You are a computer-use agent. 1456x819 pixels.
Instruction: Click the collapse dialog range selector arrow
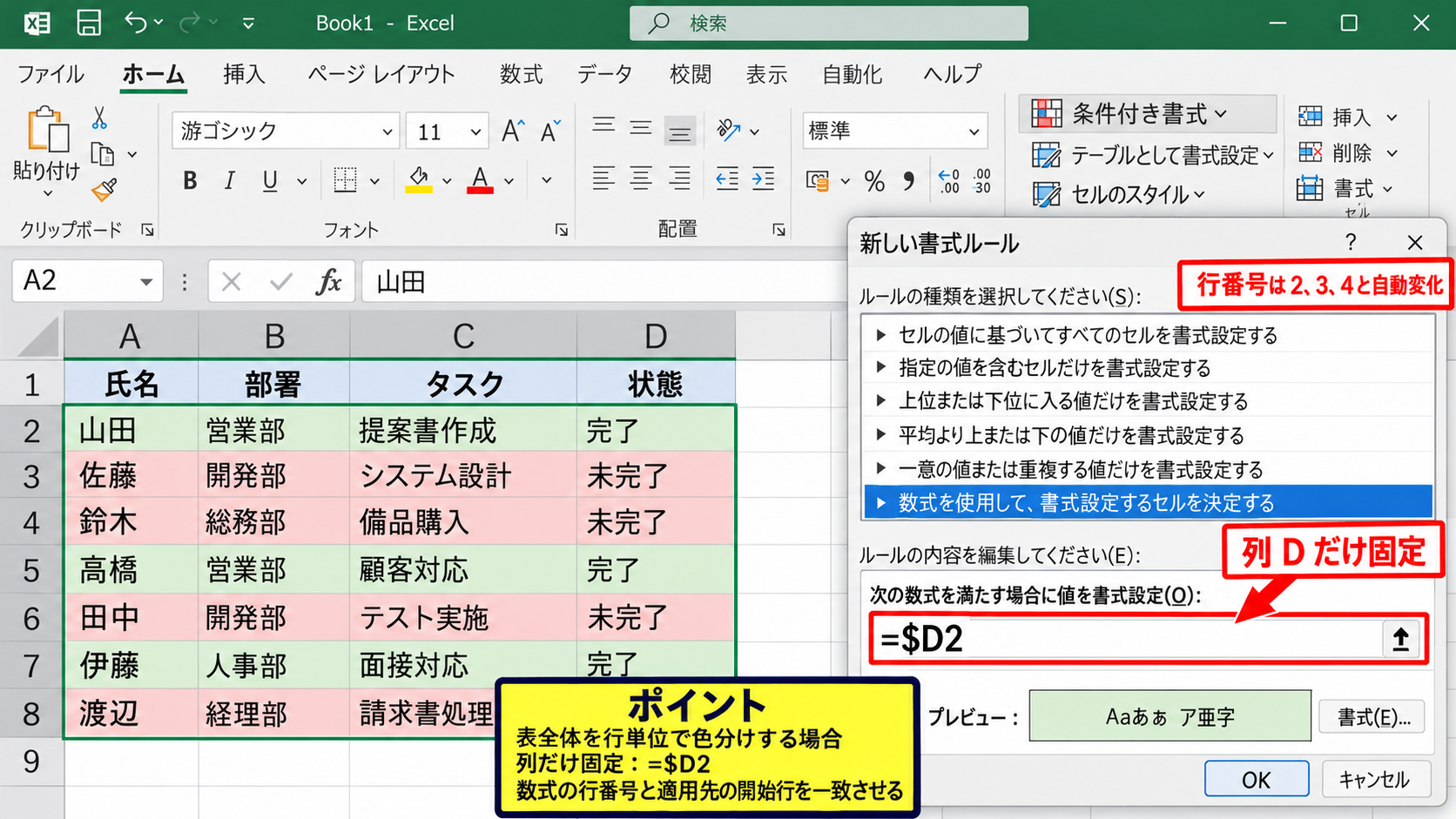pyautogui.click(x=1401, y=640)
